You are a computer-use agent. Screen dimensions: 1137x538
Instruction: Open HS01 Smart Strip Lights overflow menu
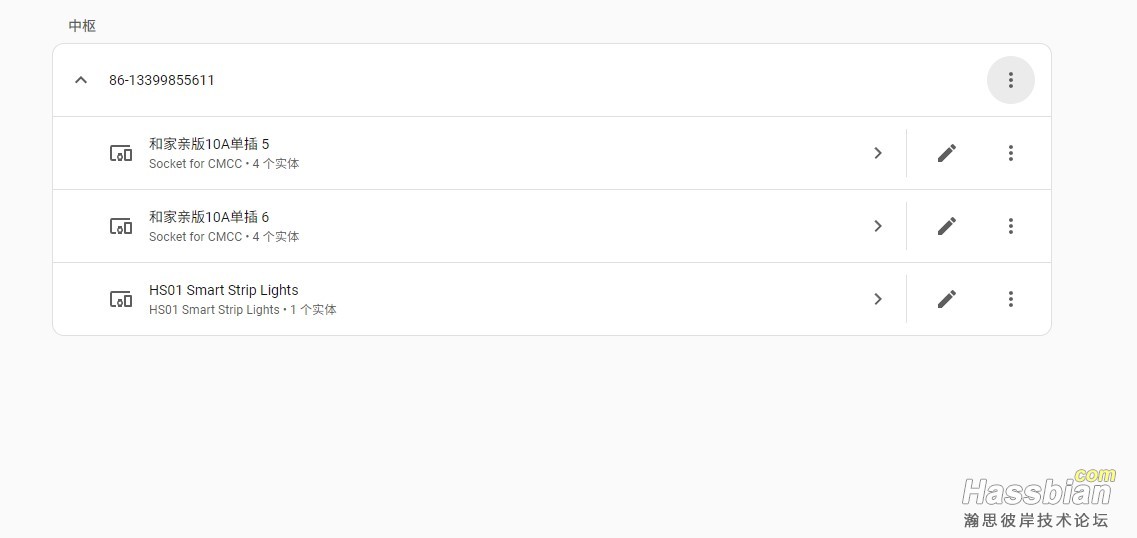tap(1010, 299)
